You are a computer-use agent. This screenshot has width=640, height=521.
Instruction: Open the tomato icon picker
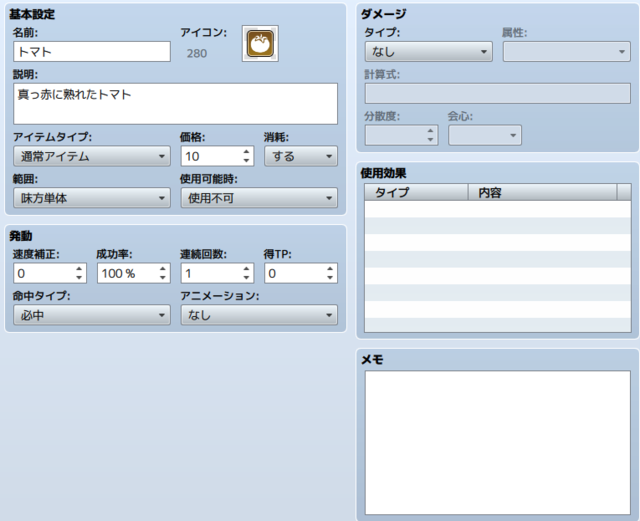pos(260,44)
